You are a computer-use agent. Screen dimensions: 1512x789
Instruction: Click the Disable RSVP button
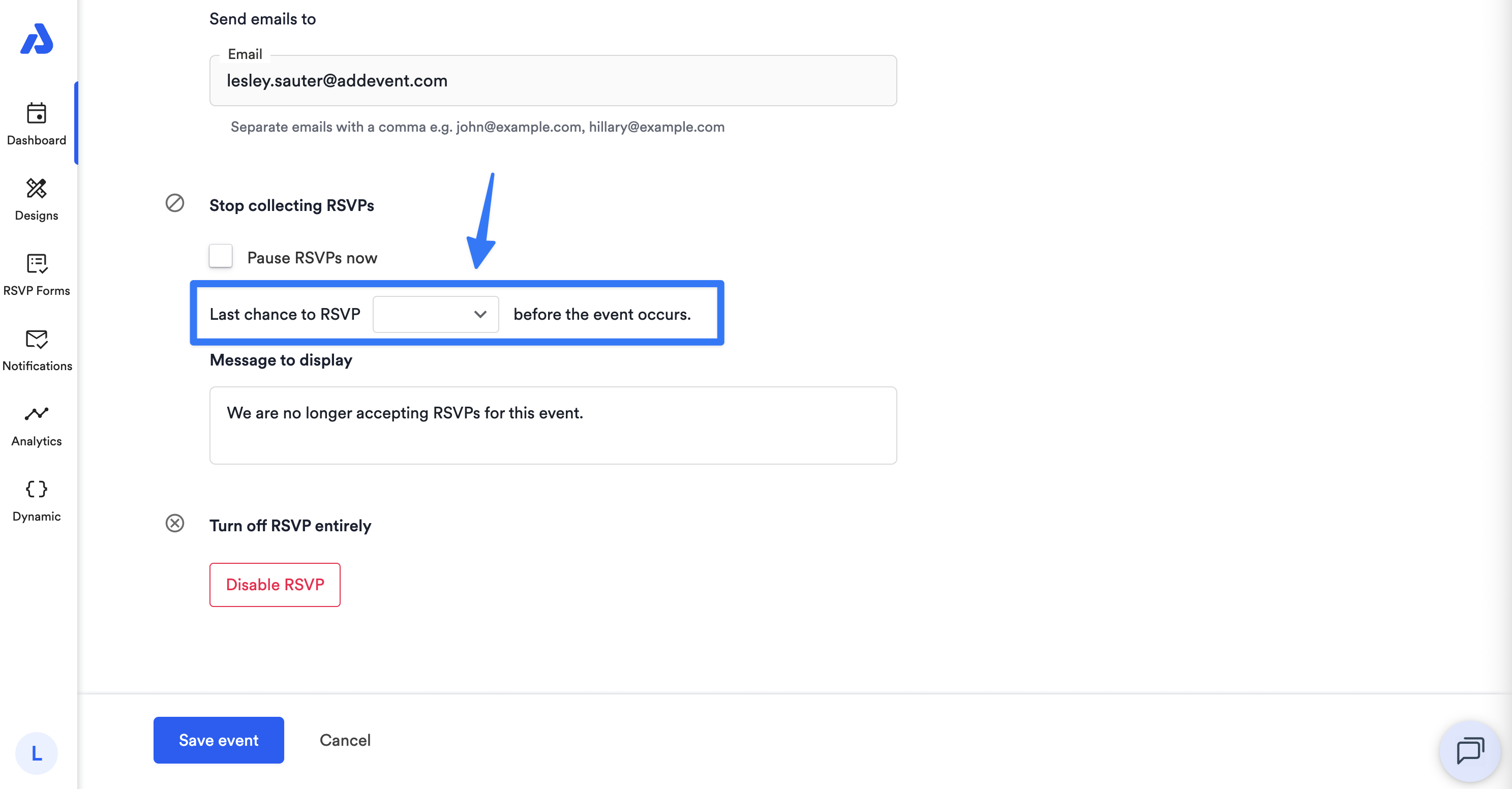[275, 585]
